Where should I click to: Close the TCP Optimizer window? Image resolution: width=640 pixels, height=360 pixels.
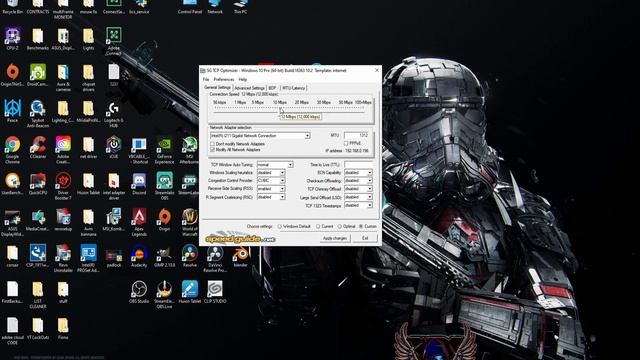pos(377,70)
